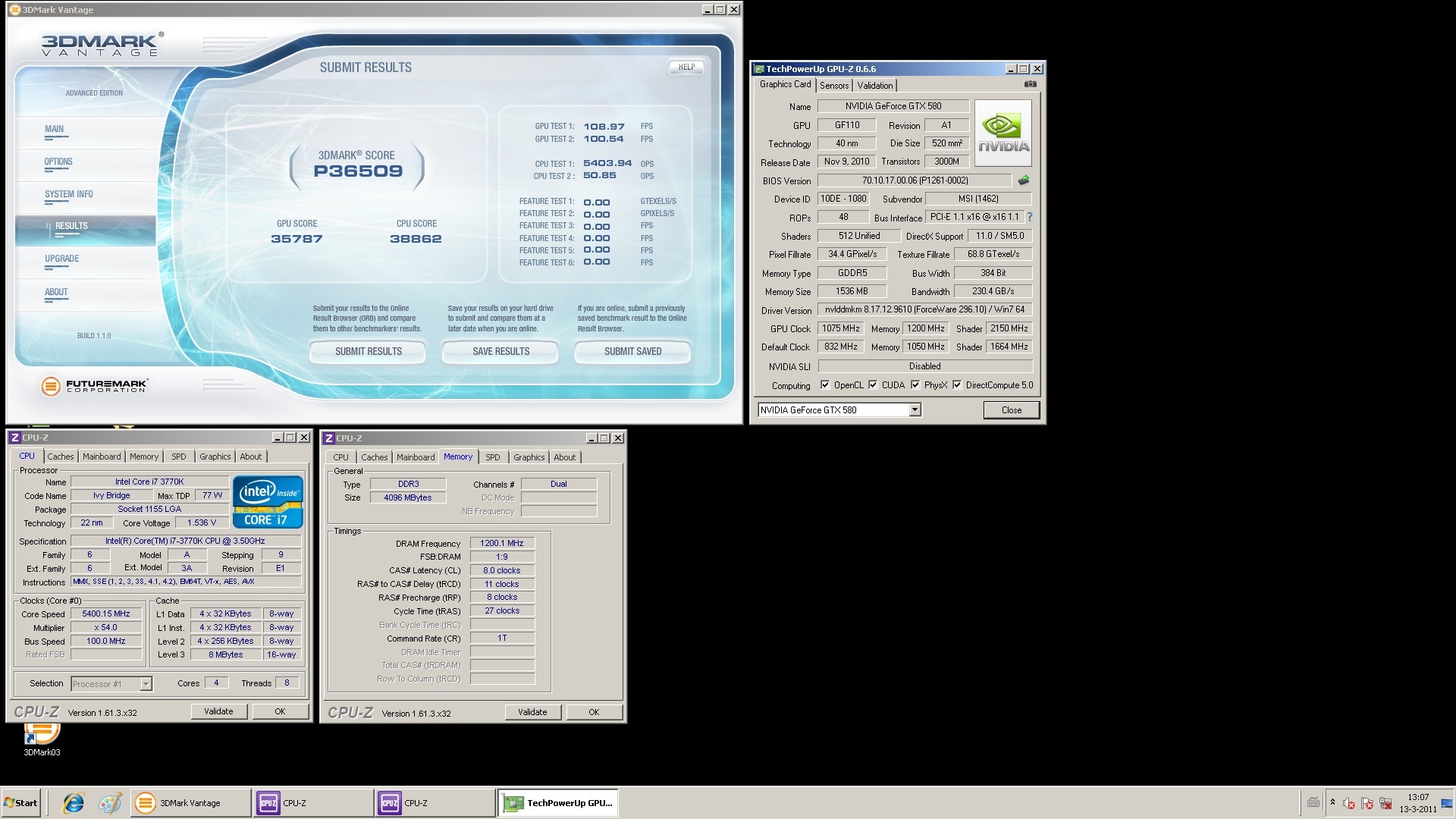Click the Futuremark Corporation logo
This screenshot has width=1456, height=819.
[95, 386]
